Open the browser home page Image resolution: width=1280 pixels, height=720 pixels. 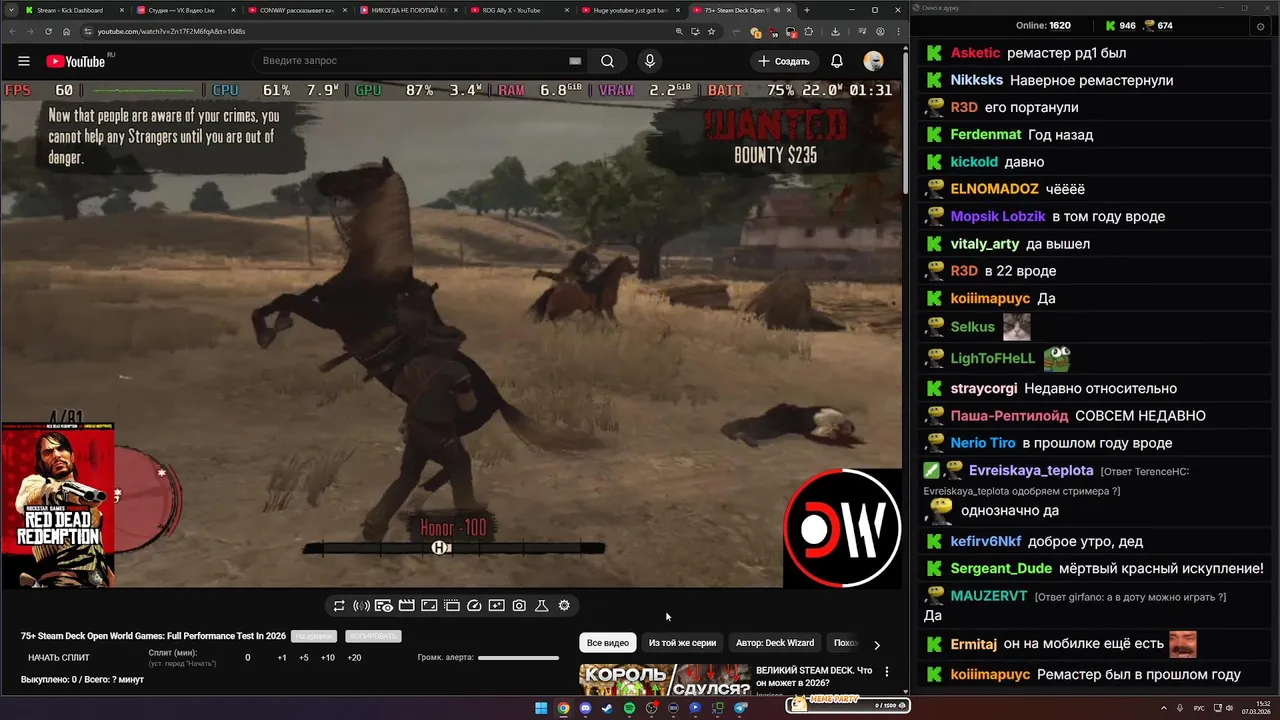66,31
